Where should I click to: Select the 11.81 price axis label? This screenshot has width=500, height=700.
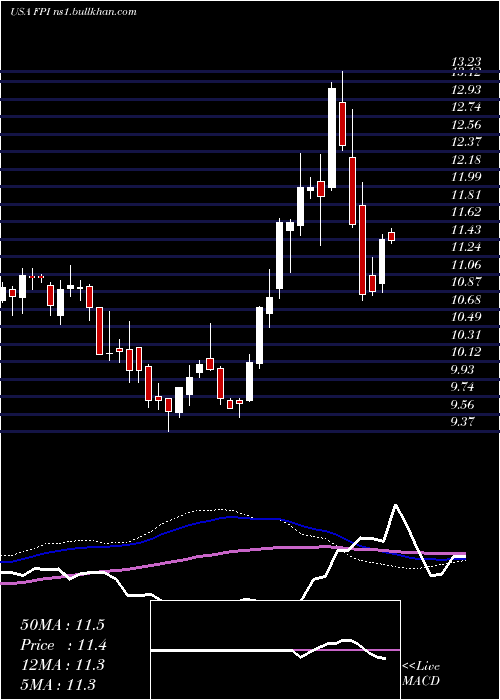[466, 195]
